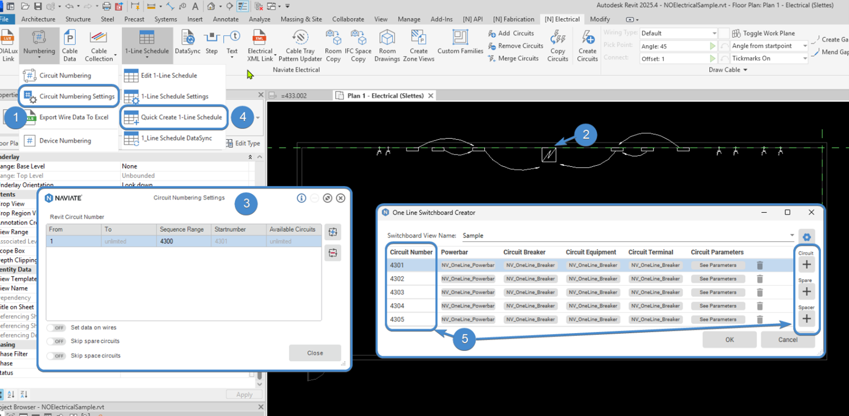Expand Switchboard View Name dropdown
Viewport: 849px width, 416px height.
click(x=792, y=236)
